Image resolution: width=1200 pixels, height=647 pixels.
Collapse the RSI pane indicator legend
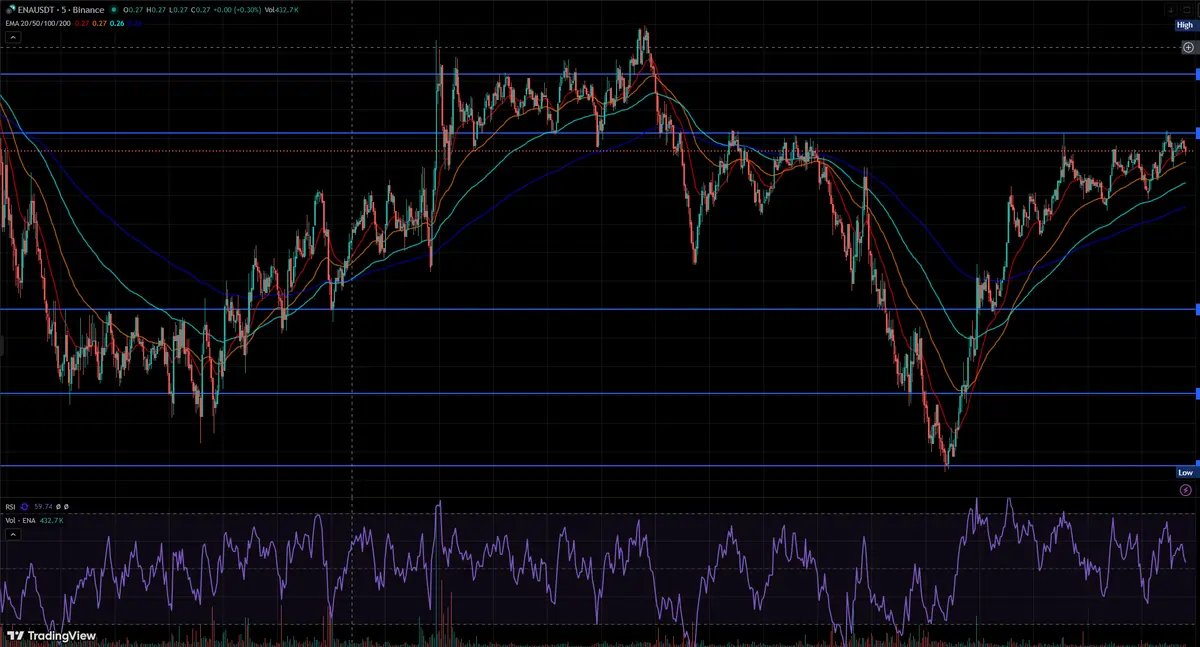[x=13, y=535]
